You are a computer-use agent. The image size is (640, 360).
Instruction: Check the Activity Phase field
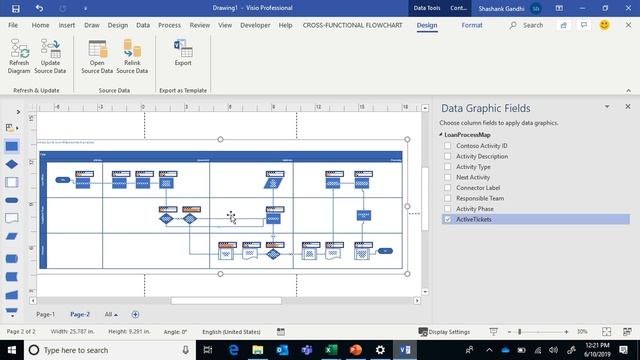pos(448,209)
